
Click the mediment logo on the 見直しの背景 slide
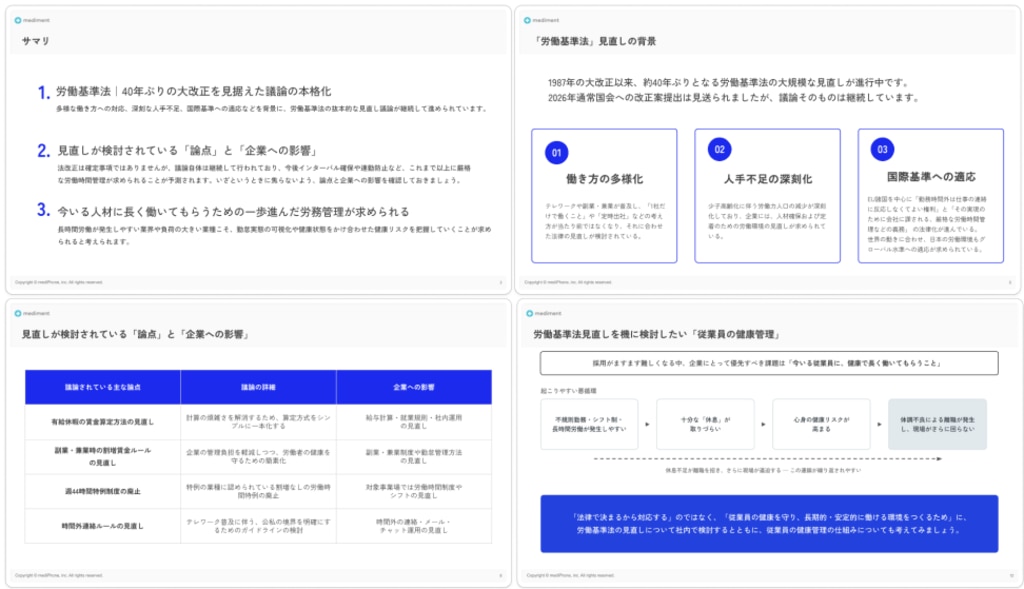click(x=541, y=20)
